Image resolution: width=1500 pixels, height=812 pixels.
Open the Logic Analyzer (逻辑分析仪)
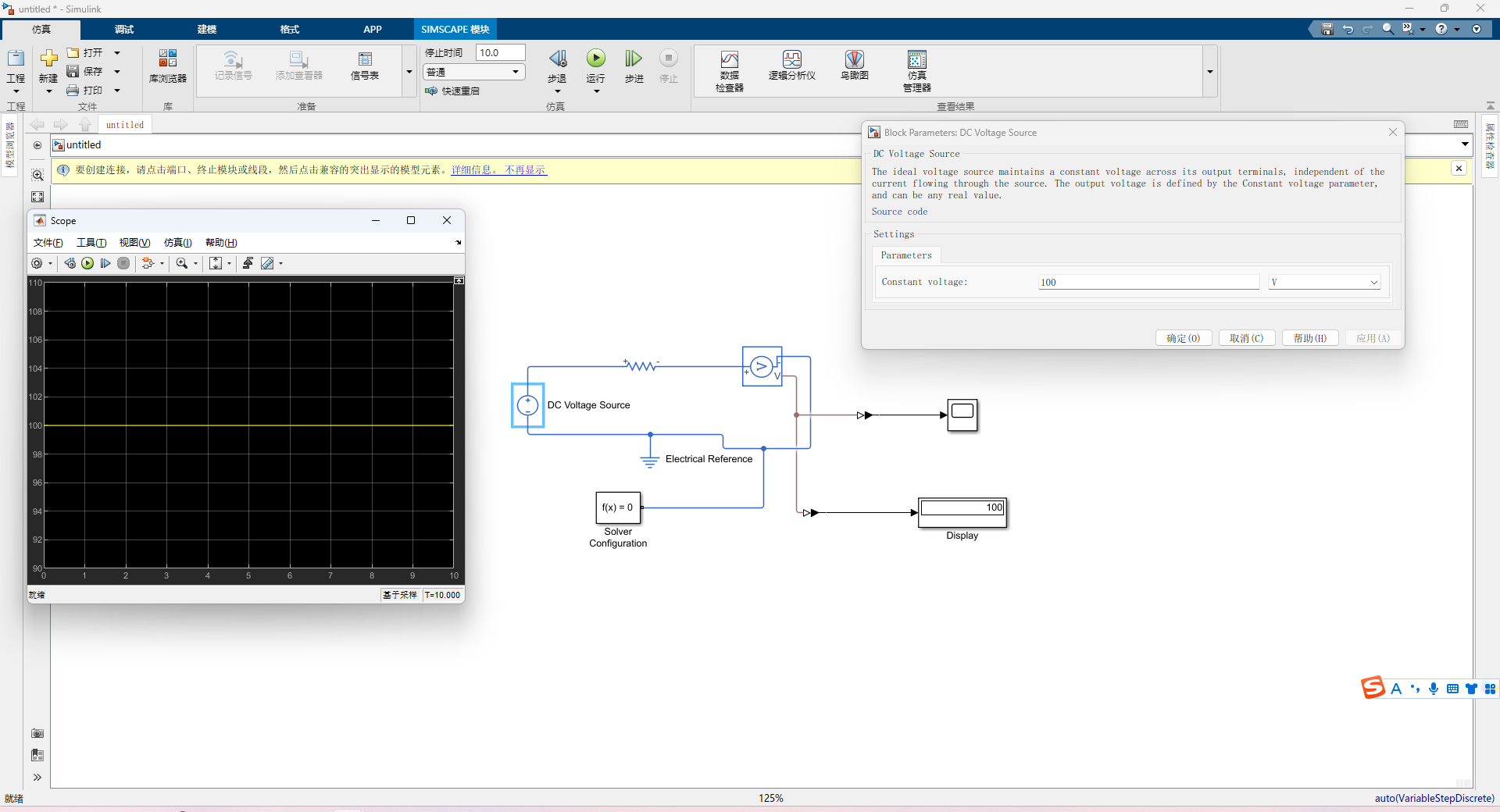point(791,66)
